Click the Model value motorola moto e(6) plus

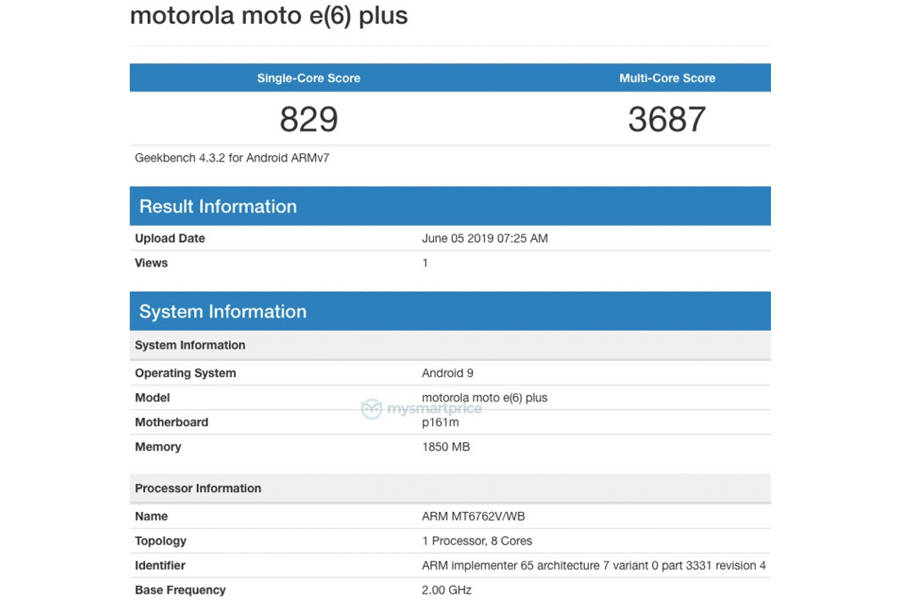[x=484, y=397]
